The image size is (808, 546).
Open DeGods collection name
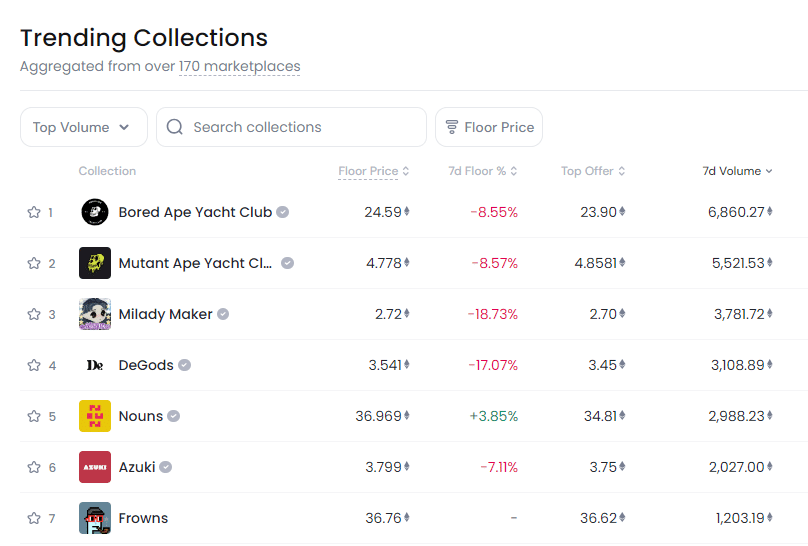click(146, 365)
